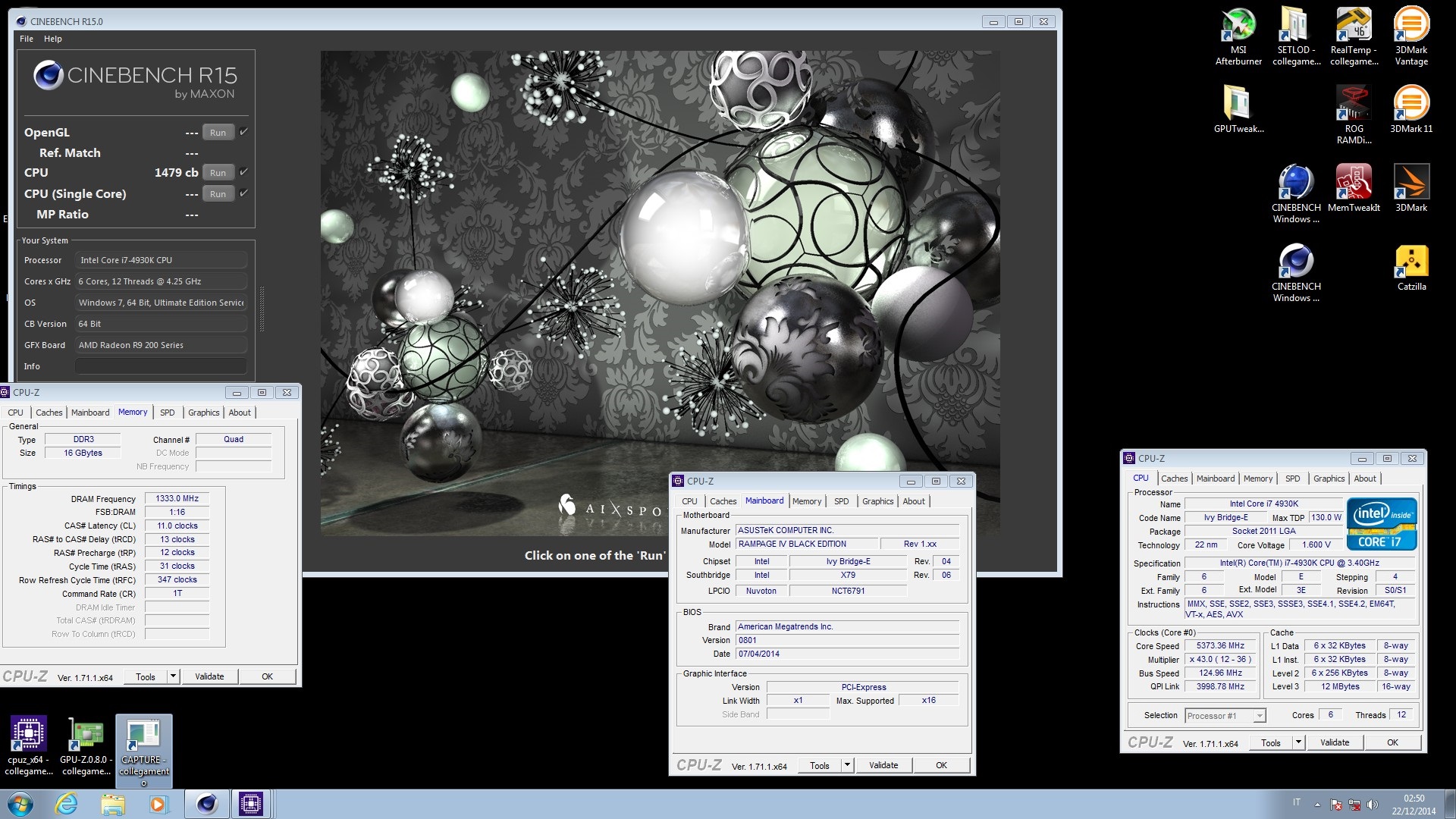
Task: Open GPU-Z.0.8.0 desktop shortcut
Action: point(86,745)
